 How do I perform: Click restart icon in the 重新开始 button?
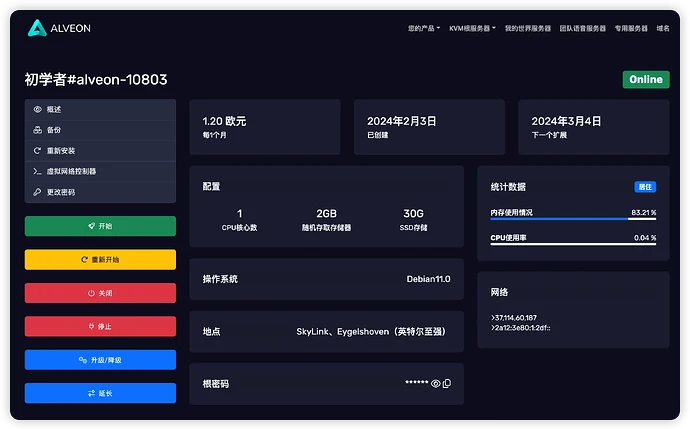click(x=84, y=260)
